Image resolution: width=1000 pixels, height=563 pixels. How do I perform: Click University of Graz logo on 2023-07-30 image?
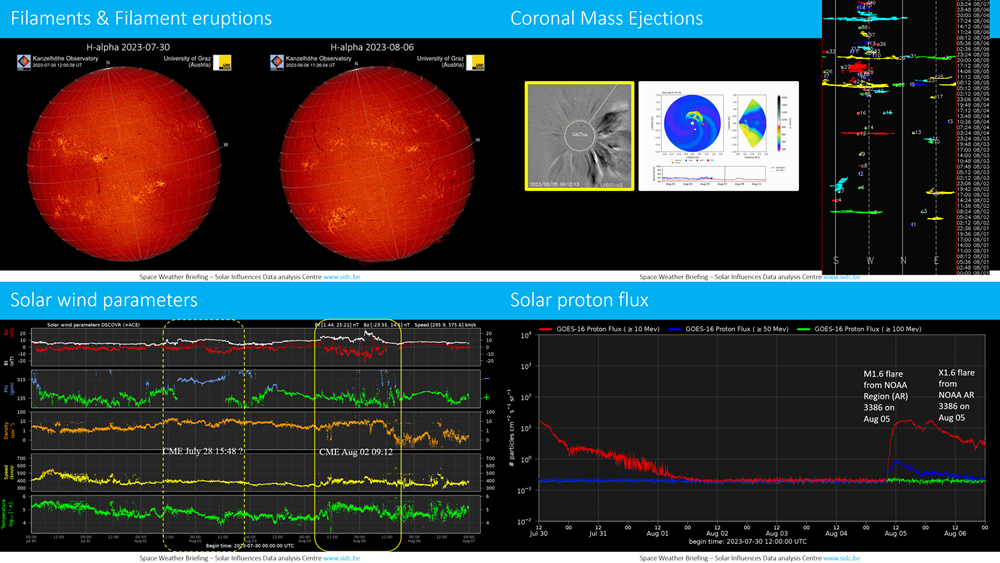[224, 62]
